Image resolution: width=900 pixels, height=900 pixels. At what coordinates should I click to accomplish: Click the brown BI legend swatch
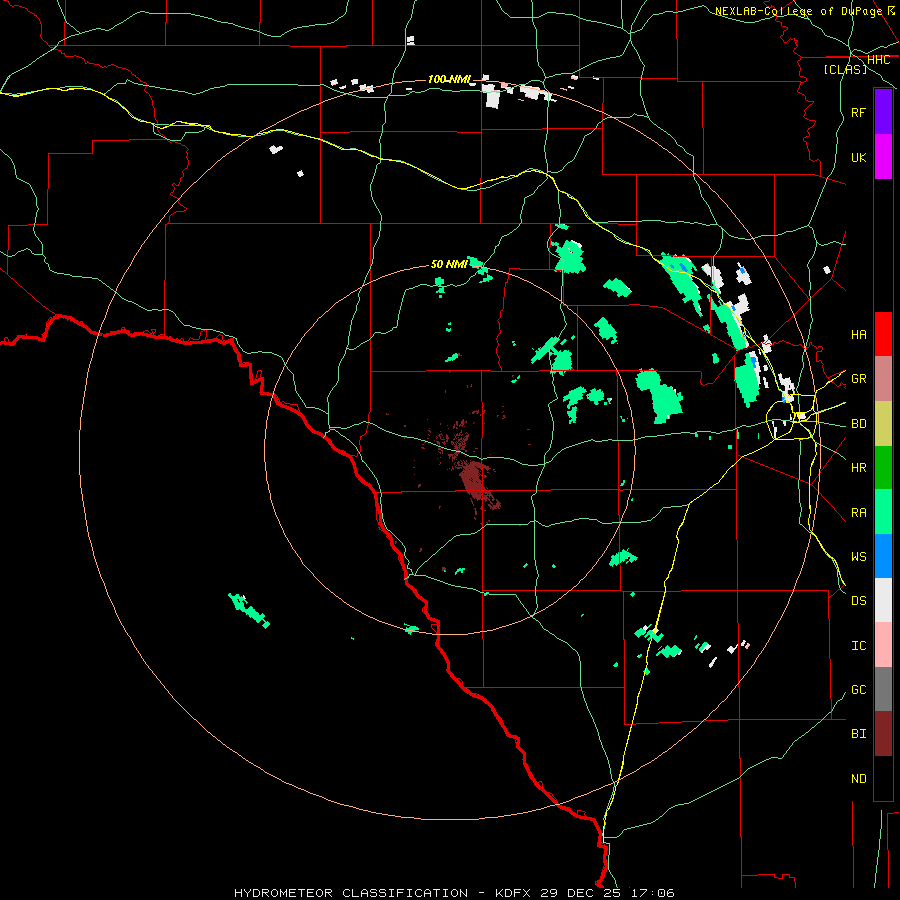(x=883, y=734)
